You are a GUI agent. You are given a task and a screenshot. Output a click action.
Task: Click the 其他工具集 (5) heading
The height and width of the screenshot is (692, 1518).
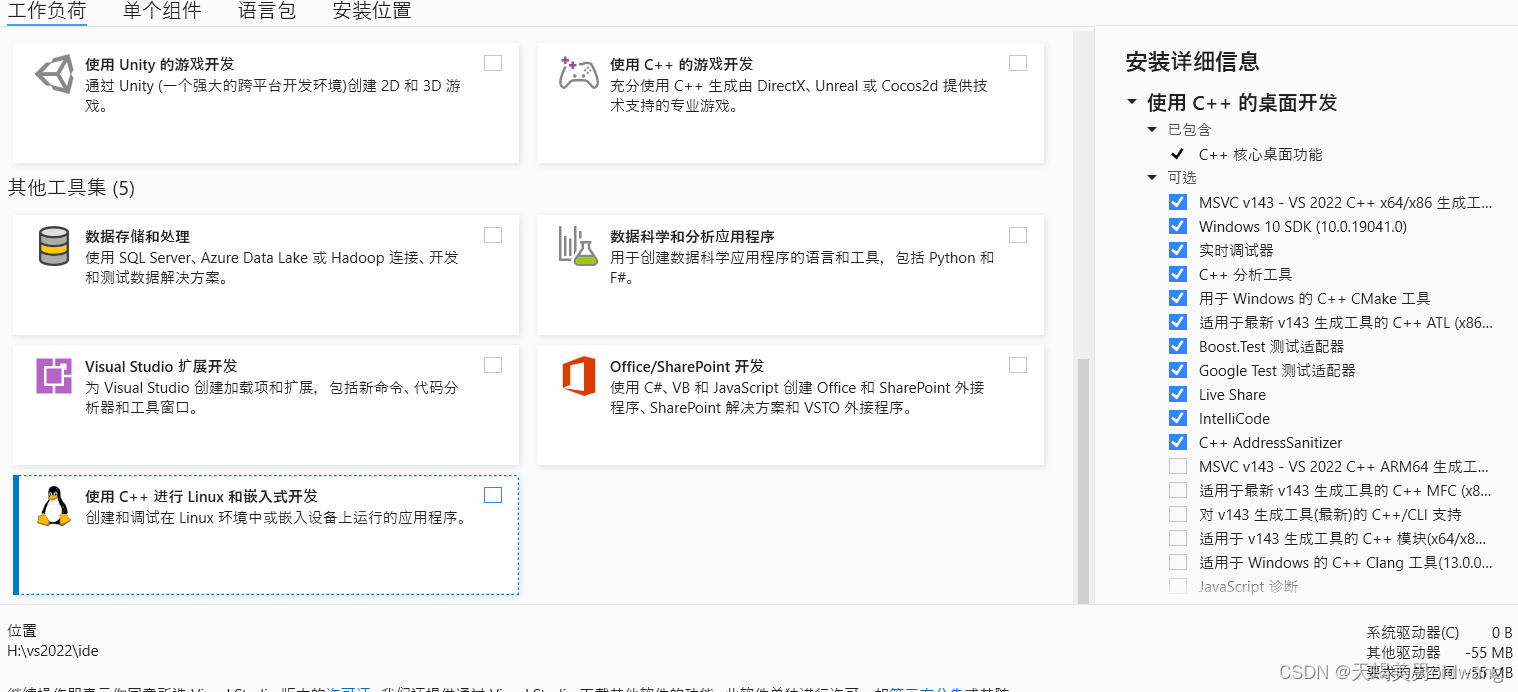click(x=71, y=188)
